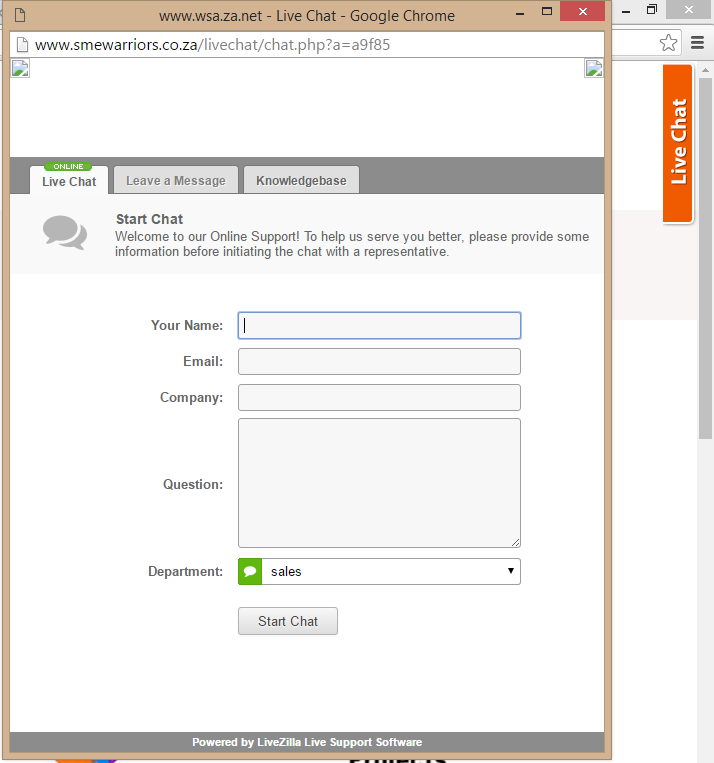Click the speech bubbles icon beside Start Chat
This screenshot has width=714, height=763.
[65, 232]
